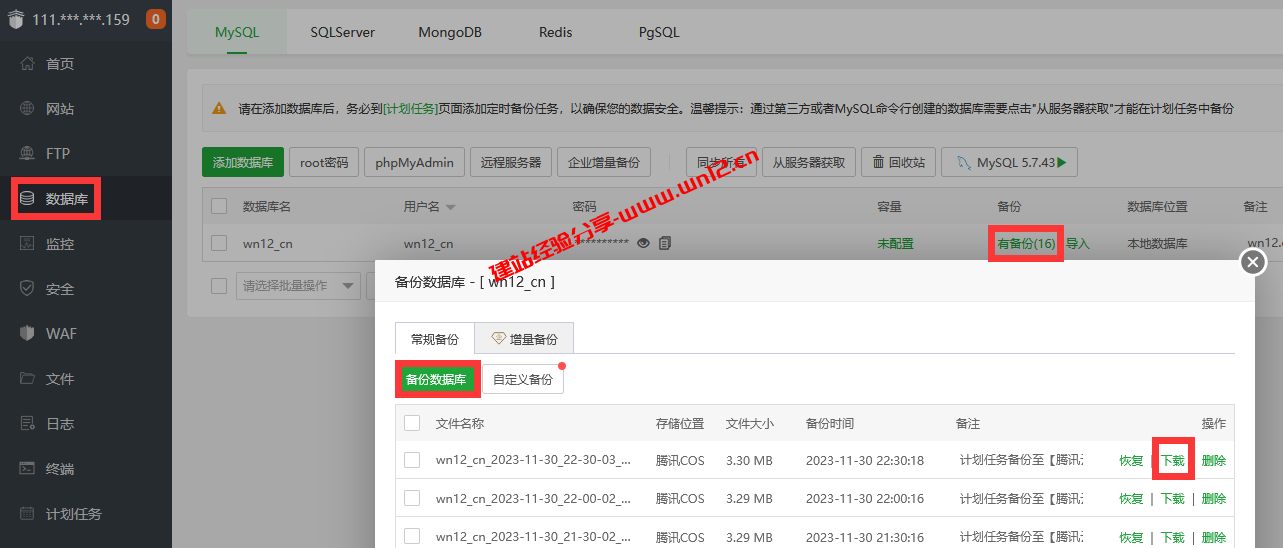The width and height of the screenshot is (1283, 548).
Task: Show password with the eye icon for wn12_cn
Action: pyautogui.click(x=644, y=243)
